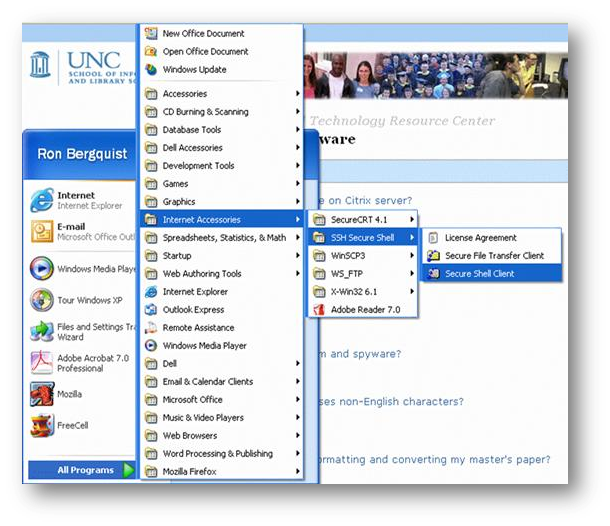Open Adobe Acrobat 7.0 Professional icon
Image resolution: width=610 pixels, height=526 pixels.
click(42, 361)
